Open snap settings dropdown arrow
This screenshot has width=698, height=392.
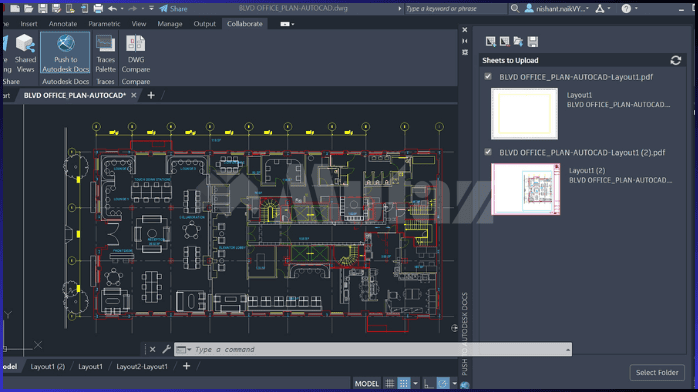point(415,384)
